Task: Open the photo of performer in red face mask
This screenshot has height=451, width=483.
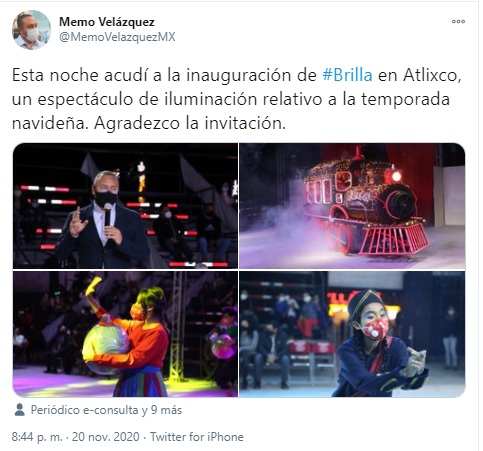Action: point(352,334)
